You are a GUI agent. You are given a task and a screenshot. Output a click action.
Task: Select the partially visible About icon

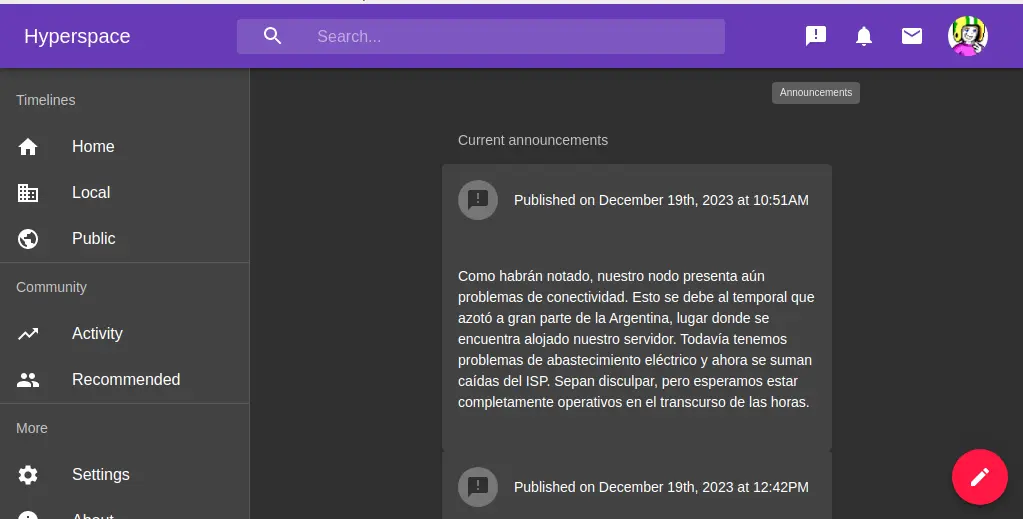coord(28,514)
